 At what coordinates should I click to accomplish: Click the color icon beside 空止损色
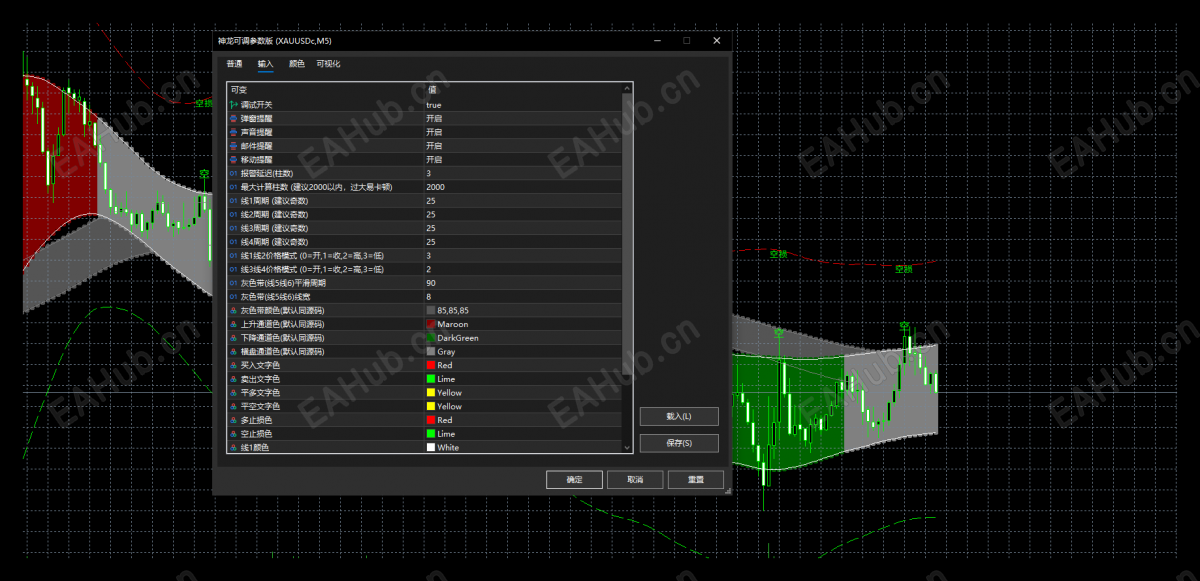click(234, 434)
